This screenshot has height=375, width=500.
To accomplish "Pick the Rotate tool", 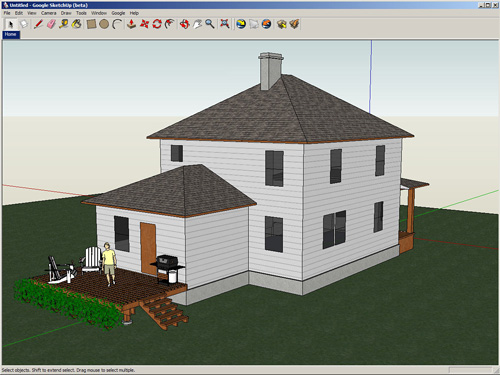I will click(x=157, y=24).
